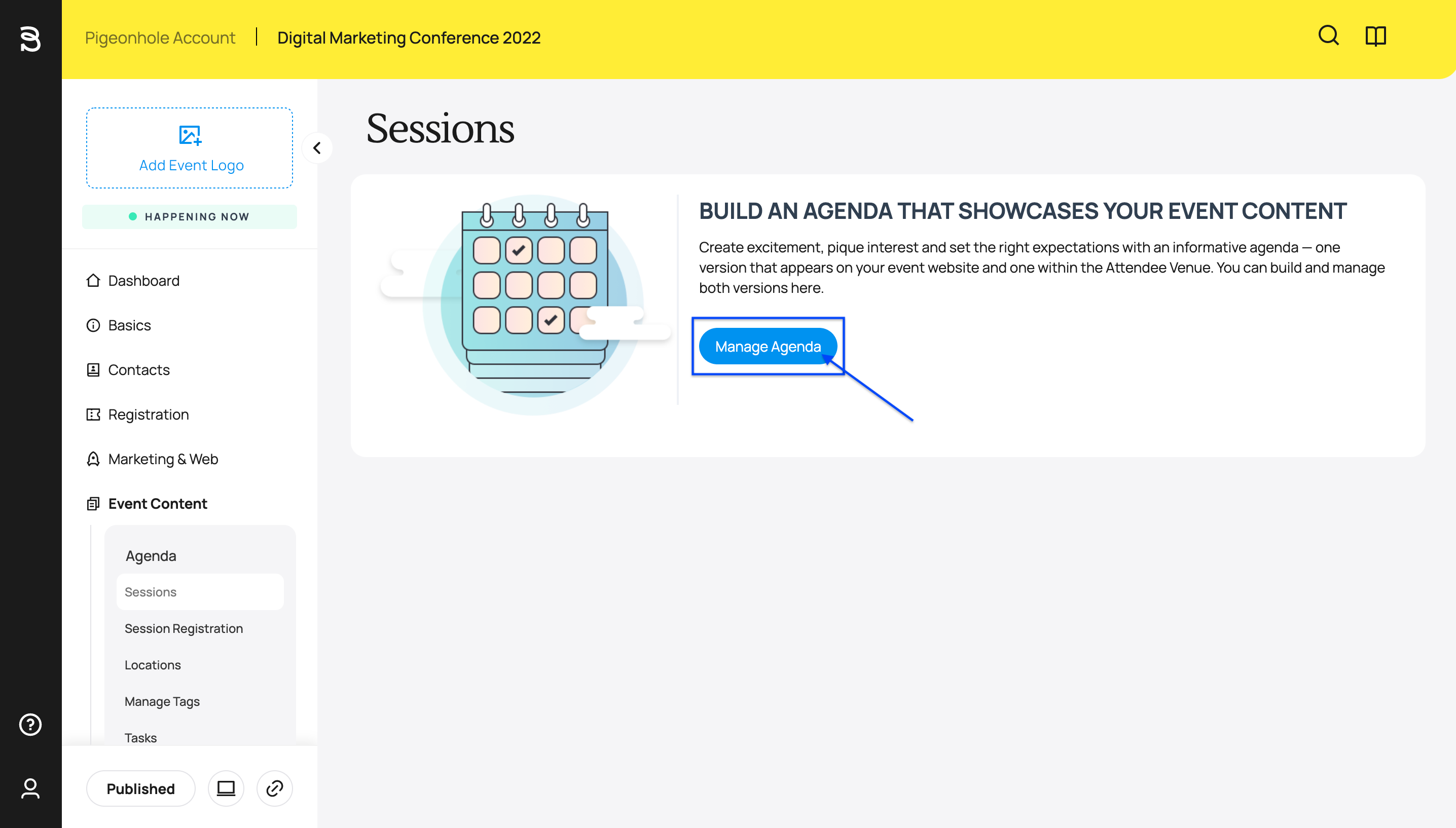Copy event link via chain icon
Screen dimensions: 1456x828
(275, 789)
